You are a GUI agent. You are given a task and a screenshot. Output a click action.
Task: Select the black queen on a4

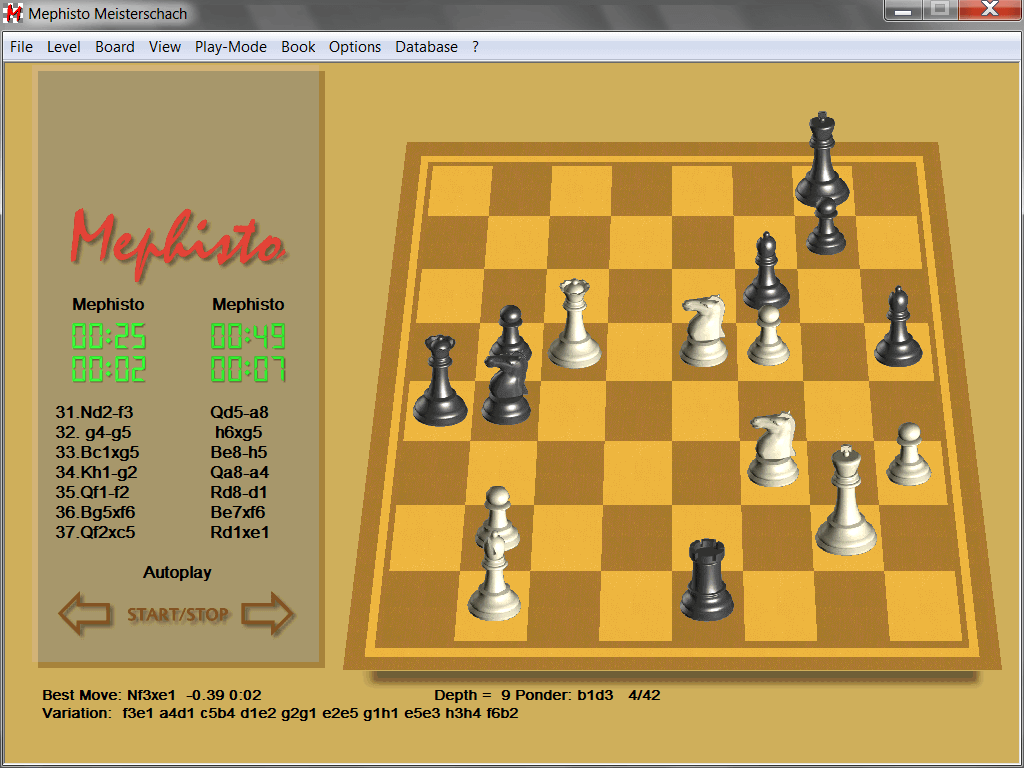point(440,380)
